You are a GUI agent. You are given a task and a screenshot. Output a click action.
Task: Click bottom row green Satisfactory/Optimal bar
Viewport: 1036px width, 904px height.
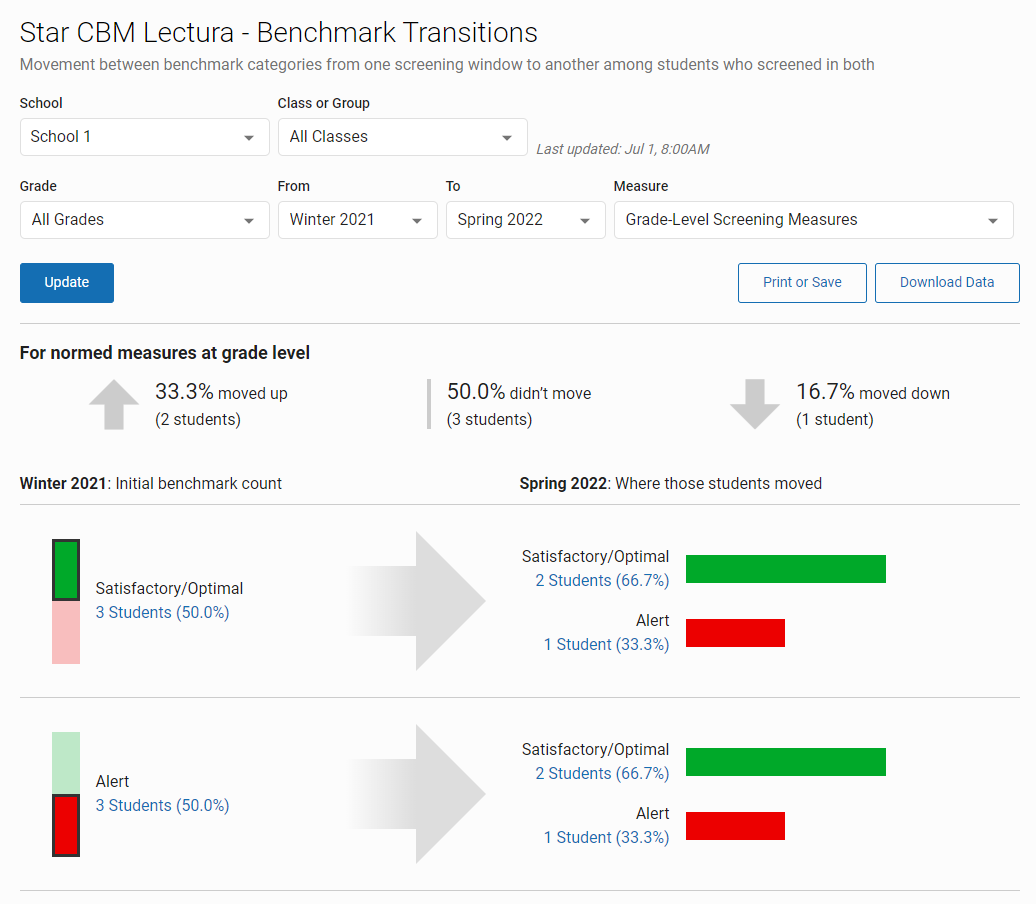[786, 762]
